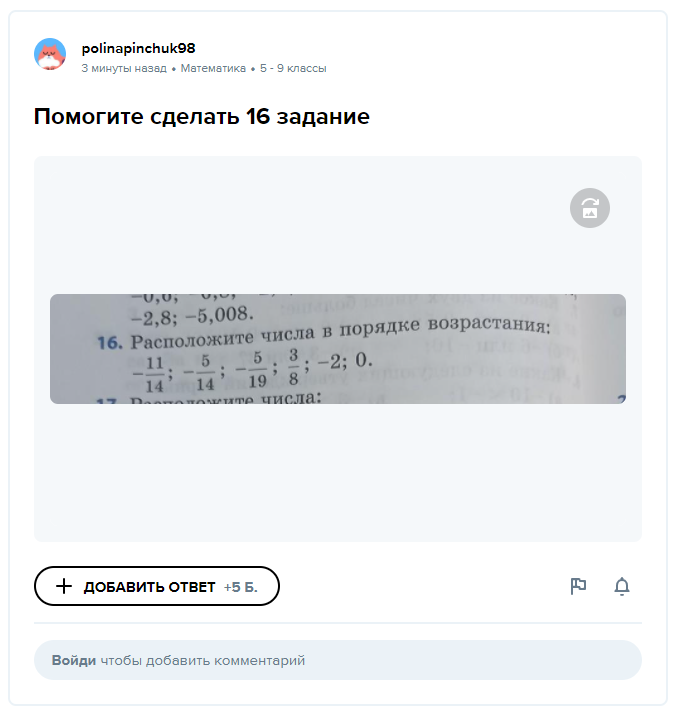This screenshot has height=712, width=674.
Task: Click the plus icon in ДОБАВИТЬ ОТВЕТ
Action: (x=63, y=586)
